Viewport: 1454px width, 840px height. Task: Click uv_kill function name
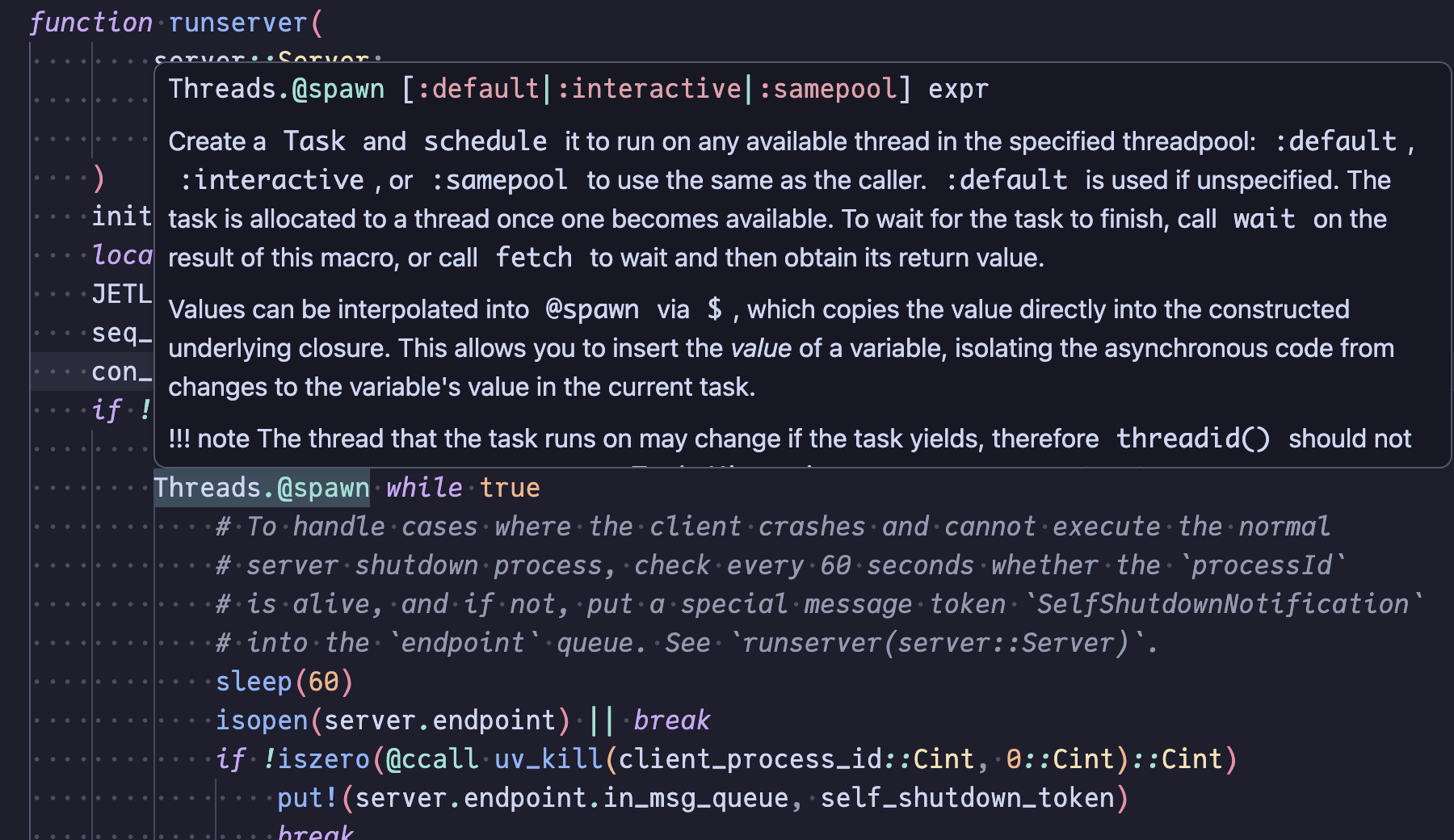click(548, 759)
